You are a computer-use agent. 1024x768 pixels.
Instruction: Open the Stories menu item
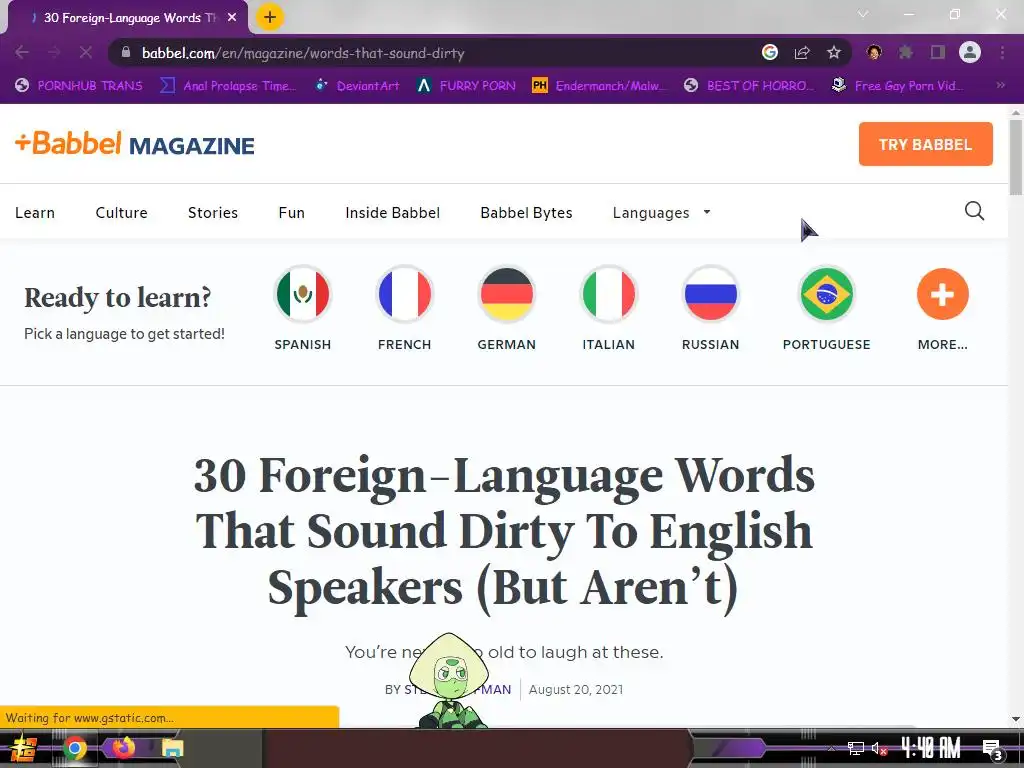tap(213, 213)
